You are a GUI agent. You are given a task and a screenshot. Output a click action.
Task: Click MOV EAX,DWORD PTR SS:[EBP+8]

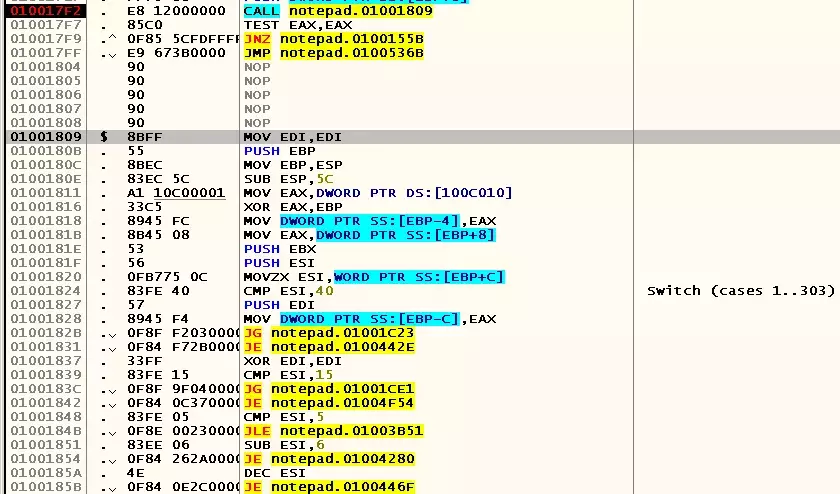click(370, 235)
